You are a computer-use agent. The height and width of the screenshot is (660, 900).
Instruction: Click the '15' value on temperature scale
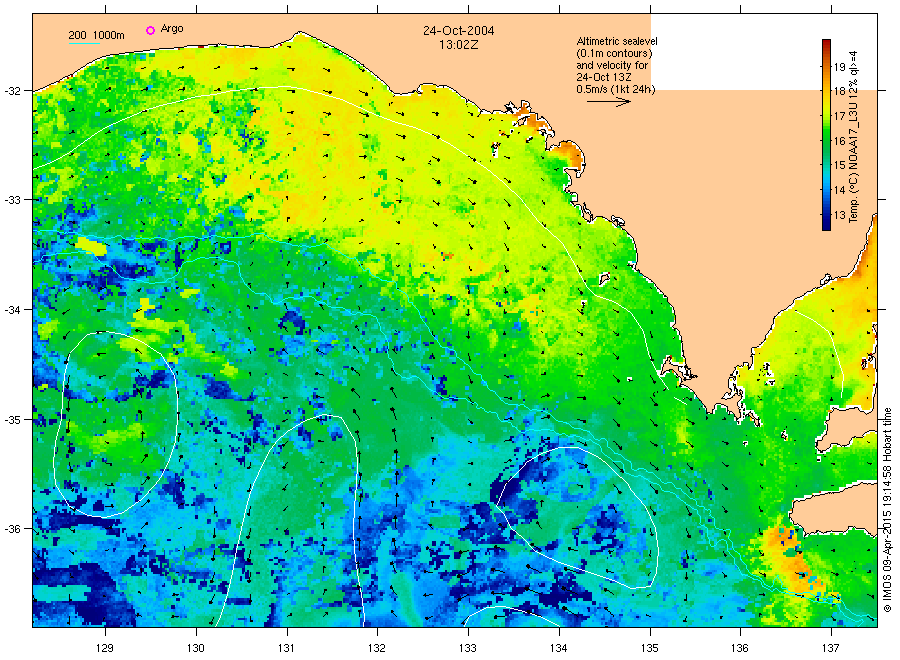tap(840, 165)
